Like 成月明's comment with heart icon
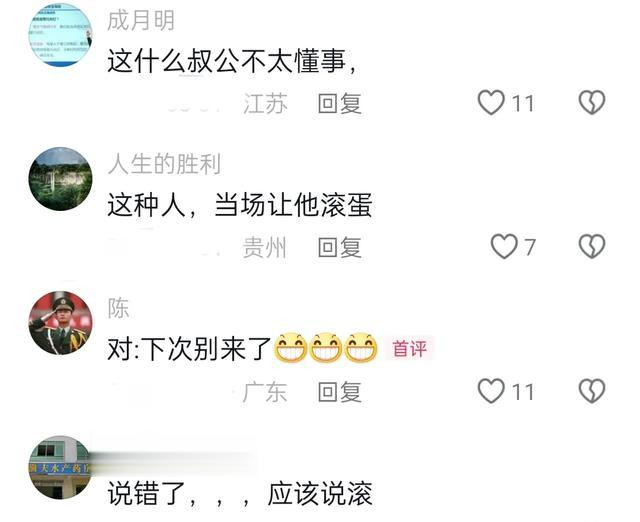 click(491, 102)
